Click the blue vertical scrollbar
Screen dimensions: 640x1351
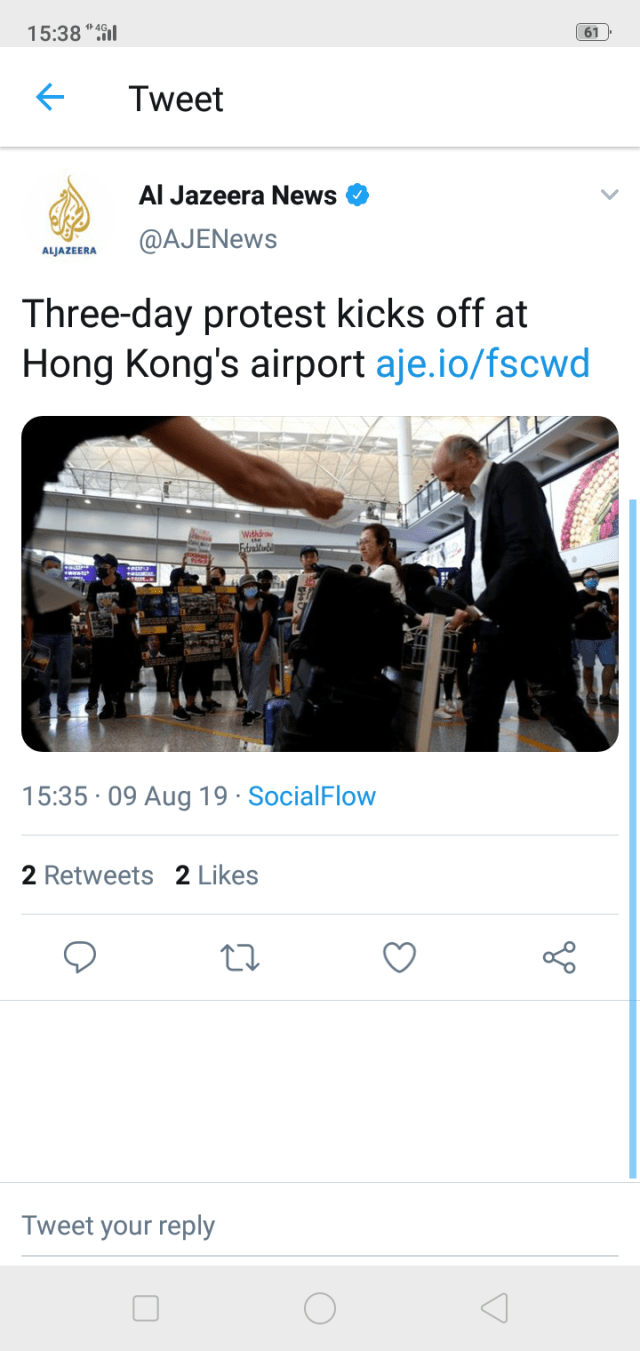click(x=632, y=838)
